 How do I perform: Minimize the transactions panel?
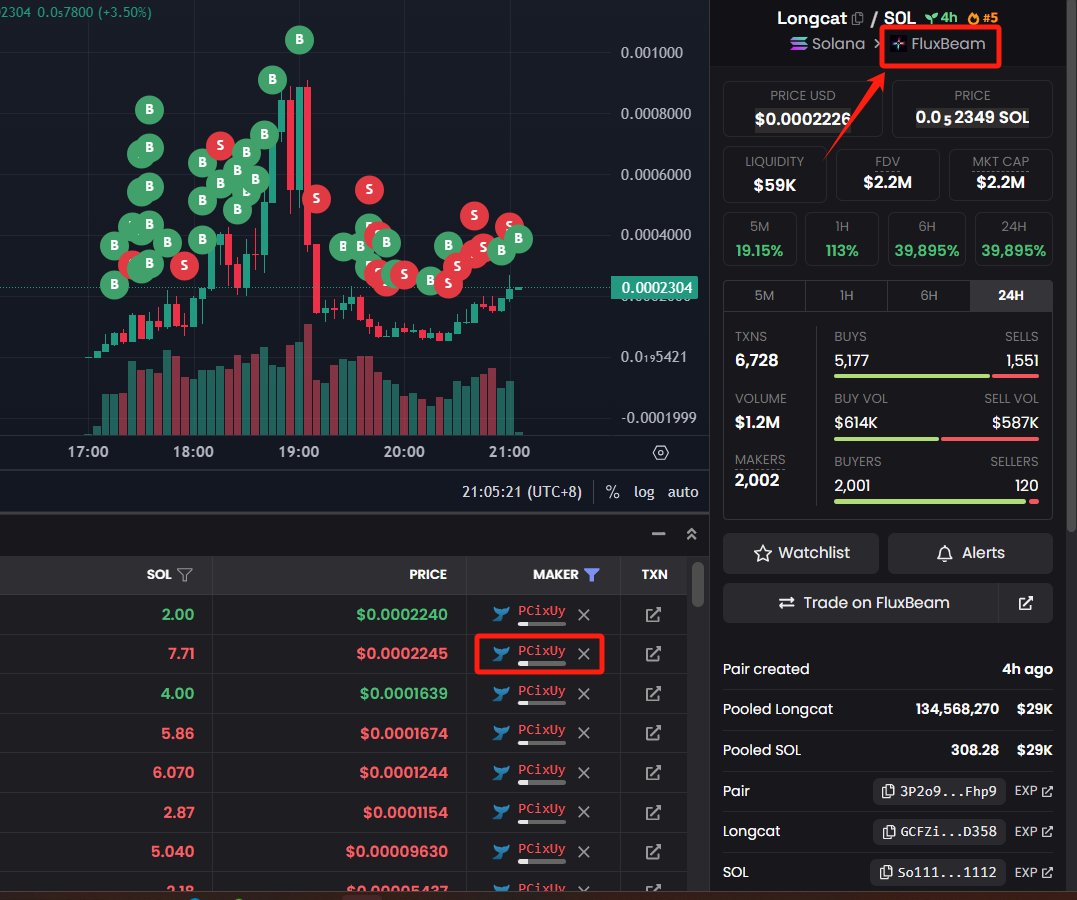coord(659,534)
